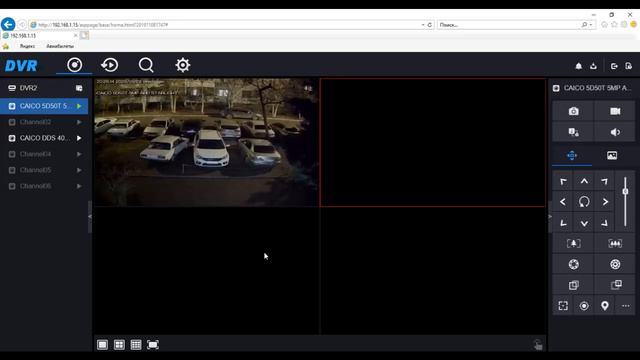Click the lens ring icon beside iris
Image resolution: width=640 pixels, height=360 pixels.
click(x=615, y=264)
